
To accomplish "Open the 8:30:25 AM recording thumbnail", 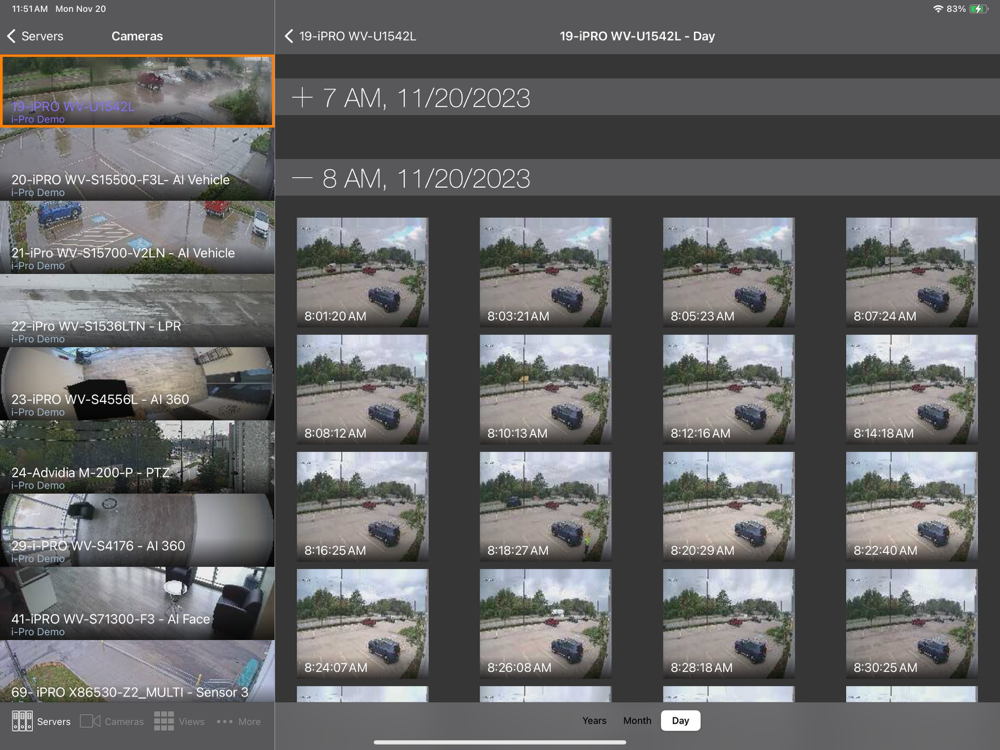I will click(911, 624).
